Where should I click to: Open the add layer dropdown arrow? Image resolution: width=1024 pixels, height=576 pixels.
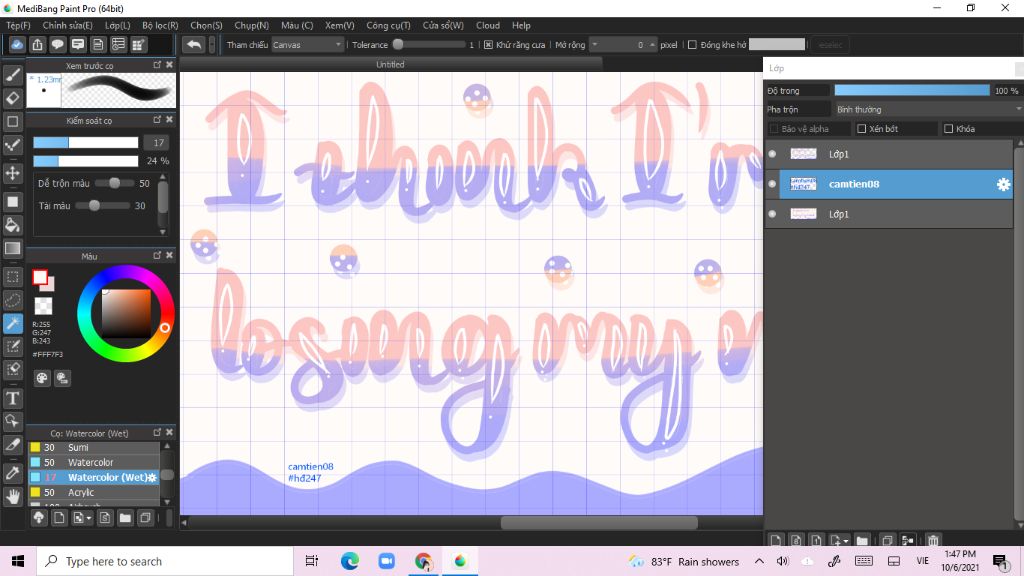(846, 541)
